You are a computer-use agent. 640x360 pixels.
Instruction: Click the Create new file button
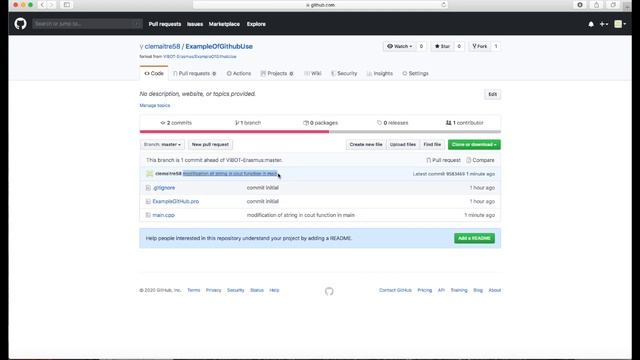366,144
